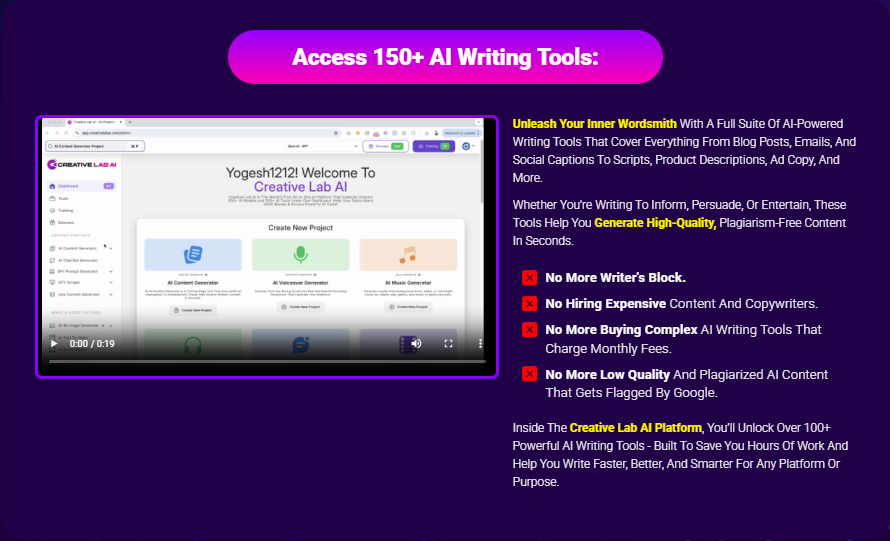Click the "No Hiring Expensive" bold text
Viewport: 890px width, 541px height.
pyautogui.click(x=606, y=304)
